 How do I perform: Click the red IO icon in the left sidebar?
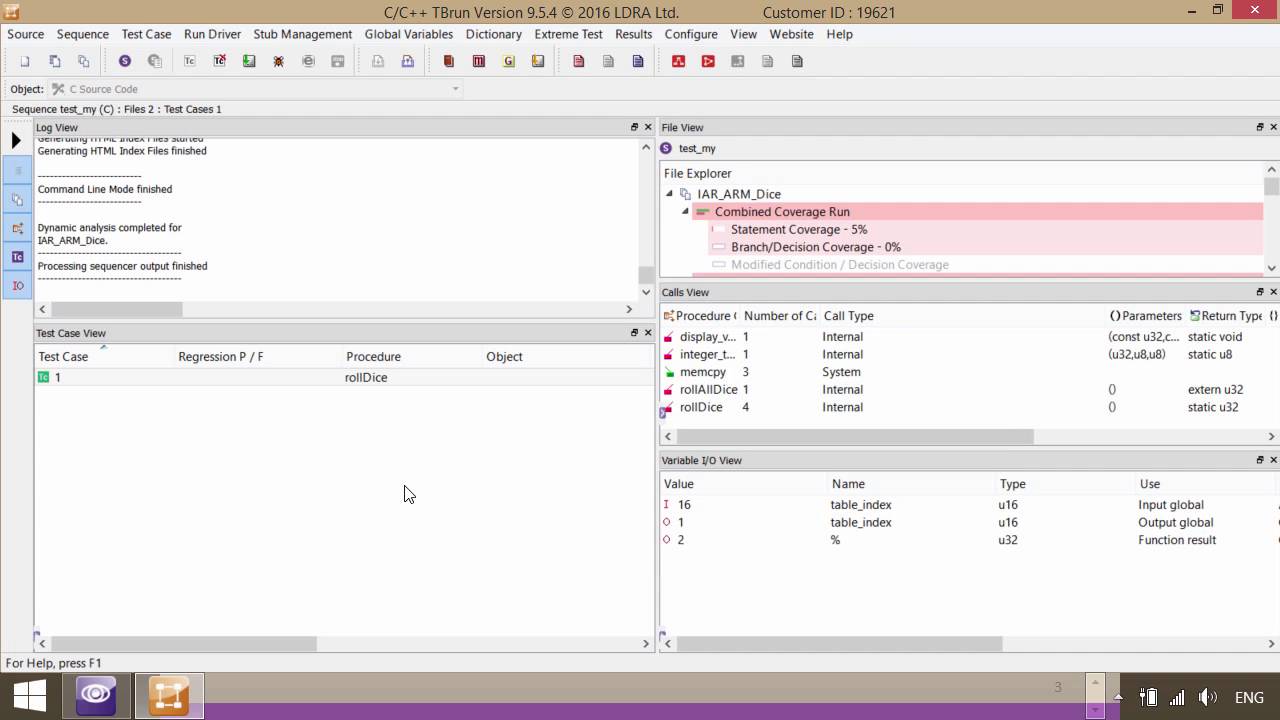(x=17, y=286)
